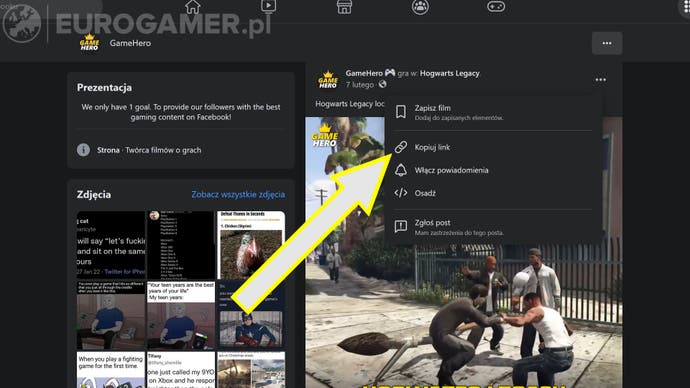Open the Hogwarts Legacy game link
This screenshot has height=388, width=690.
(x=449, y=73)
